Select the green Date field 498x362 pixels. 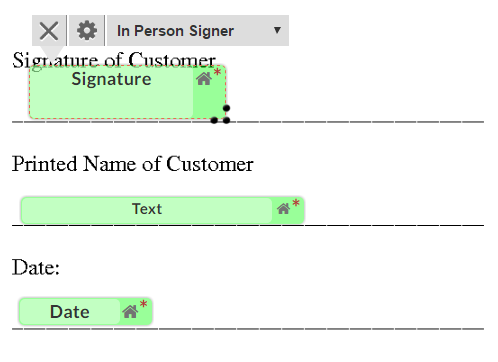86,312
